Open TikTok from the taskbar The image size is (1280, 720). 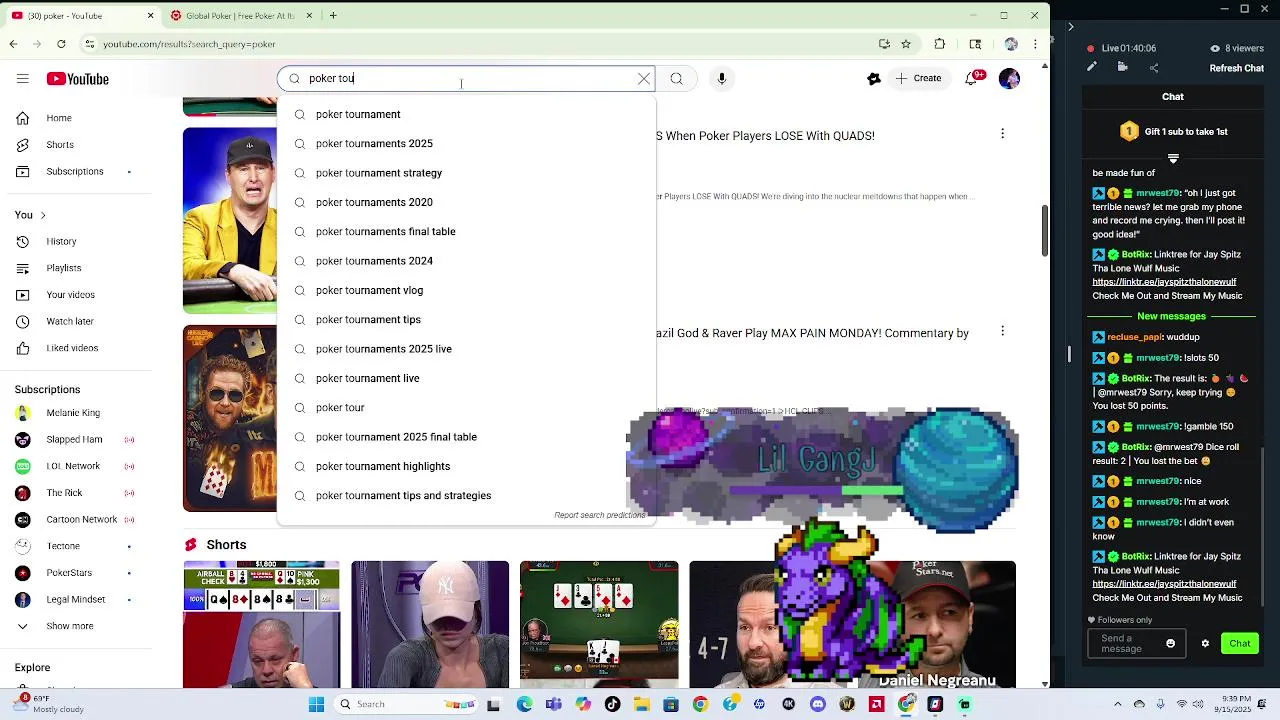point(613,704)
